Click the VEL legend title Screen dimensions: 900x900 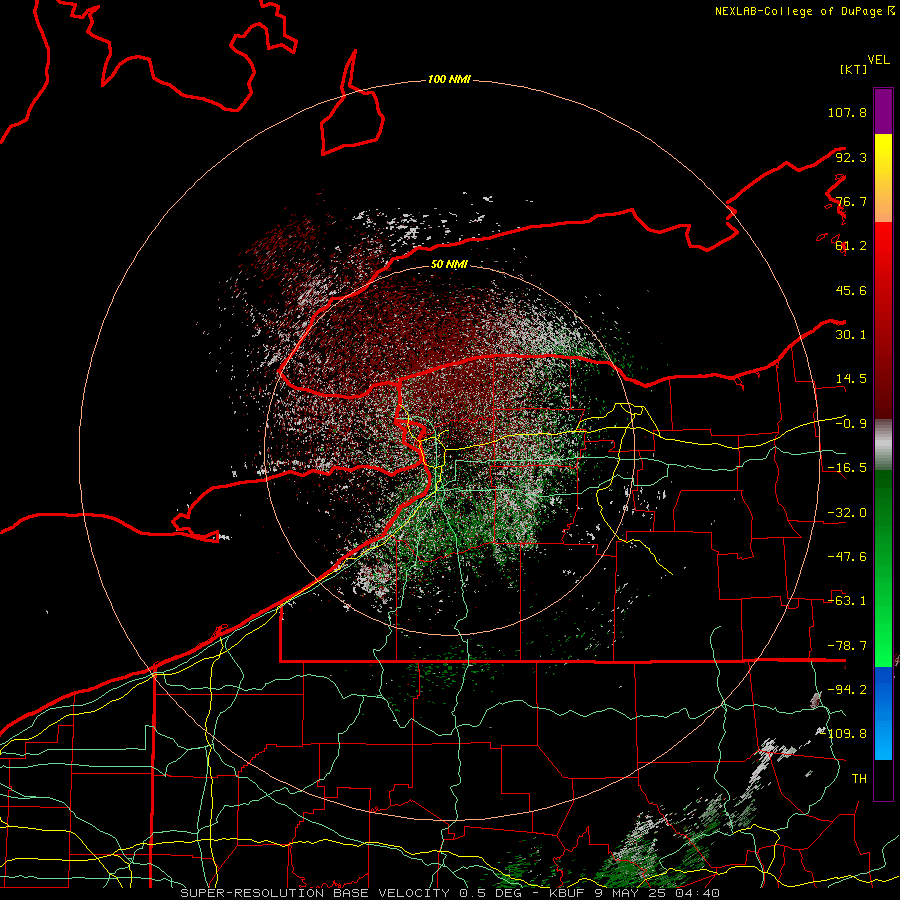pyautogui.click(x=878, y=60)
